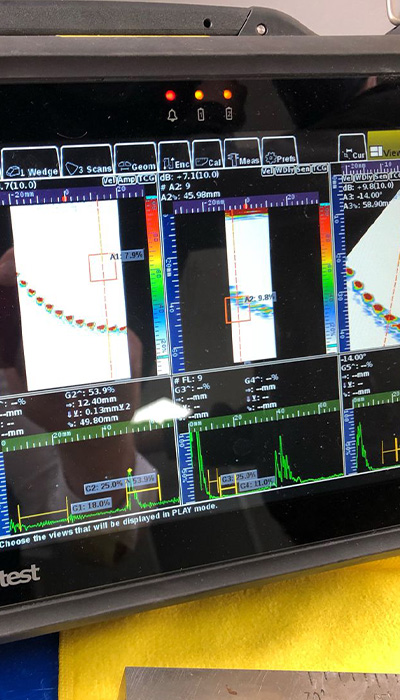
Task: Toggle Vel in the left scan panel
Action: pos(109,180)
